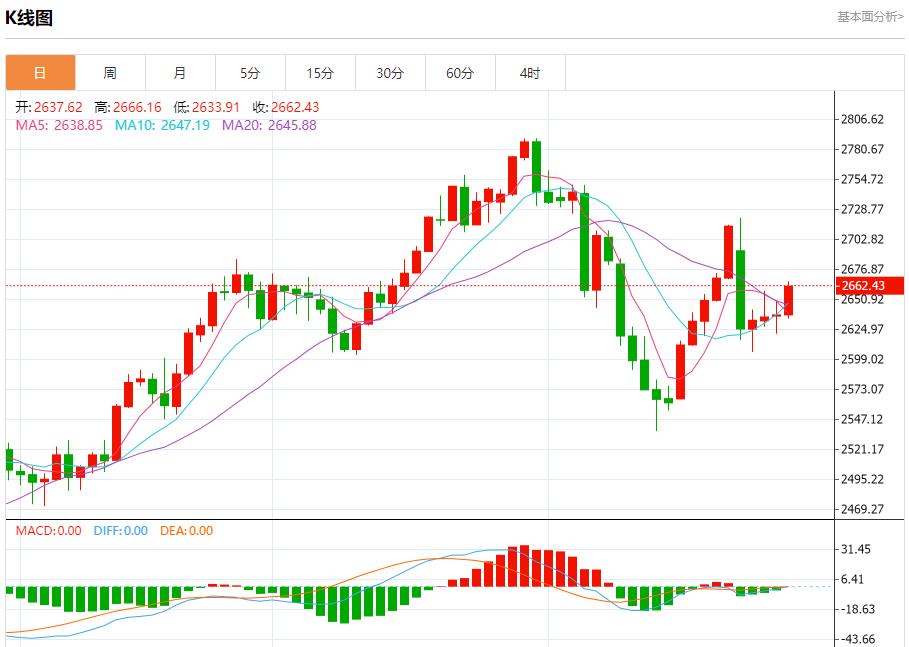Select the 日 daily chart tab
This screenshot has height=647, width=909.
coord(40,73)
